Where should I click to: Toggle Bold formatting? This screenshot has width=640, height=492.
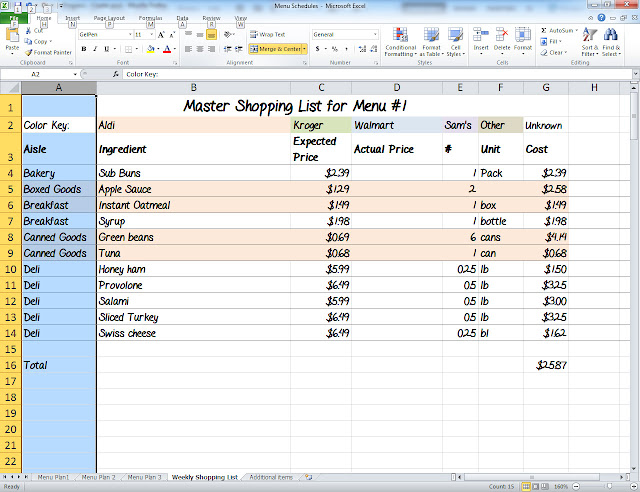(x=84, y=49)
